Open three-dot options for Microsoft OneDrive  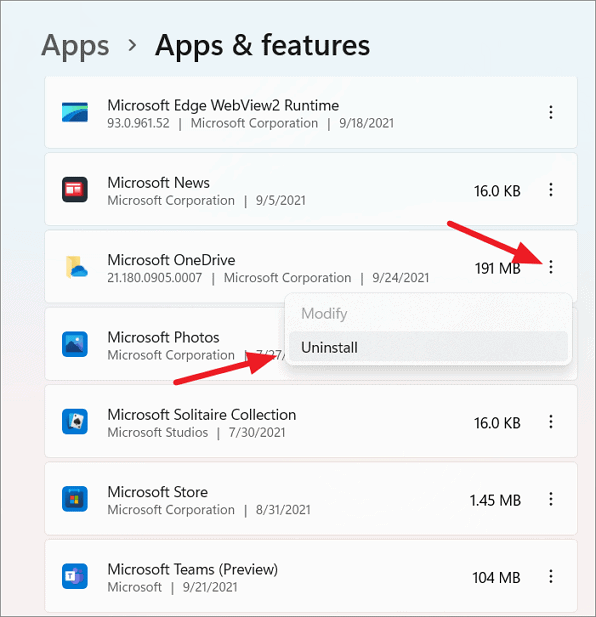tap(551, 267)
